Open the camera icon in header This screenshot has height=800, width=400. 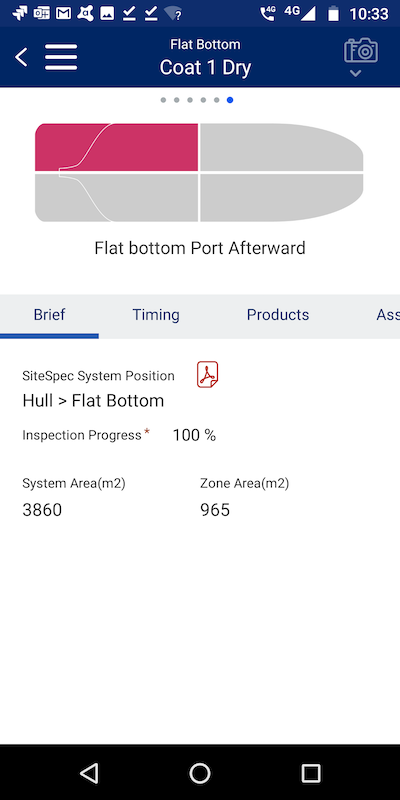(x=361, y=51)
